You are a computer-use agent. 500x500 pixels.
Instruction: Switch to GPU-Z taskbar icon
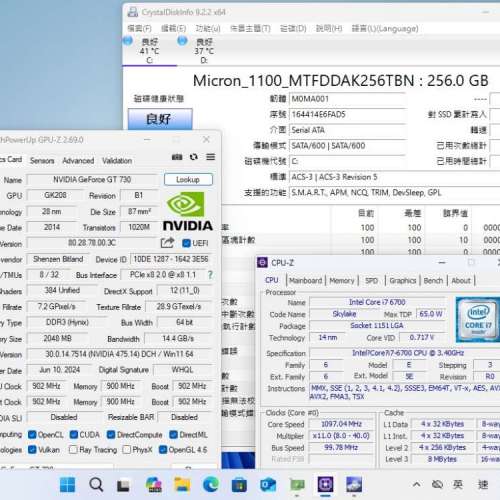(297, 485)
